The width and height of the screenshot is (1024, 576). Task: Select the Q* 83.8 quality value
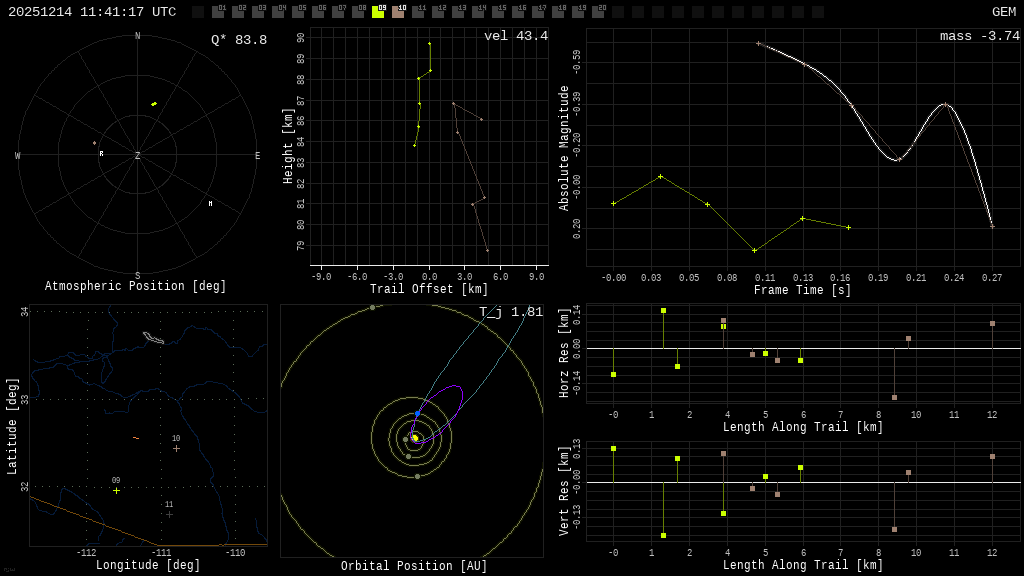[239, 40]
